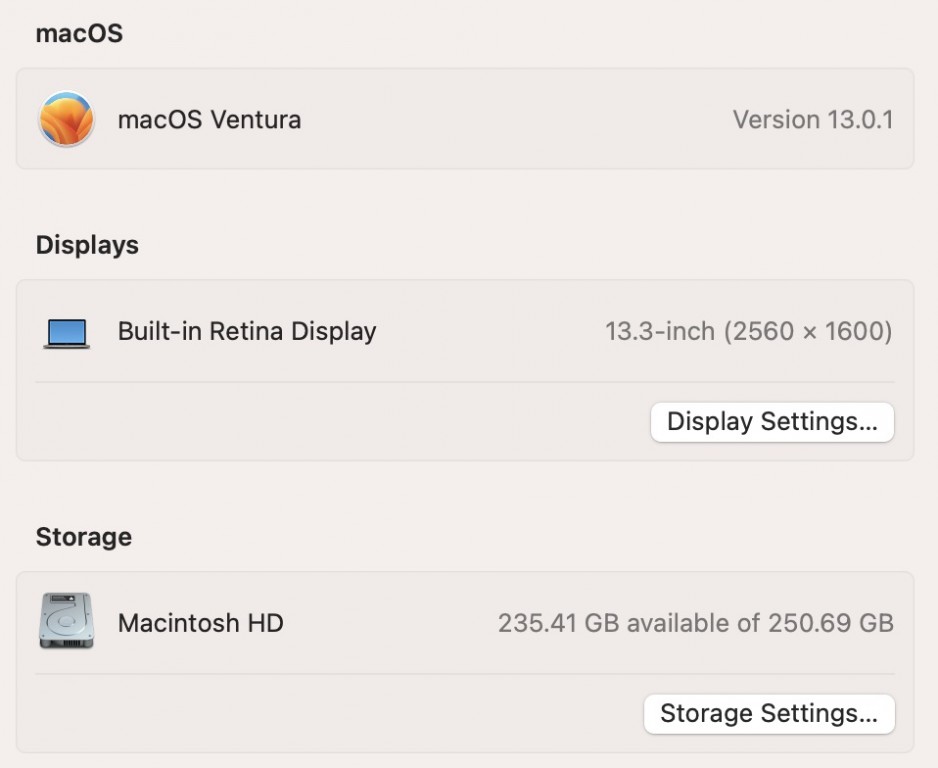
Task: Click the divider line in Displays panel
Action: (464, 382)
